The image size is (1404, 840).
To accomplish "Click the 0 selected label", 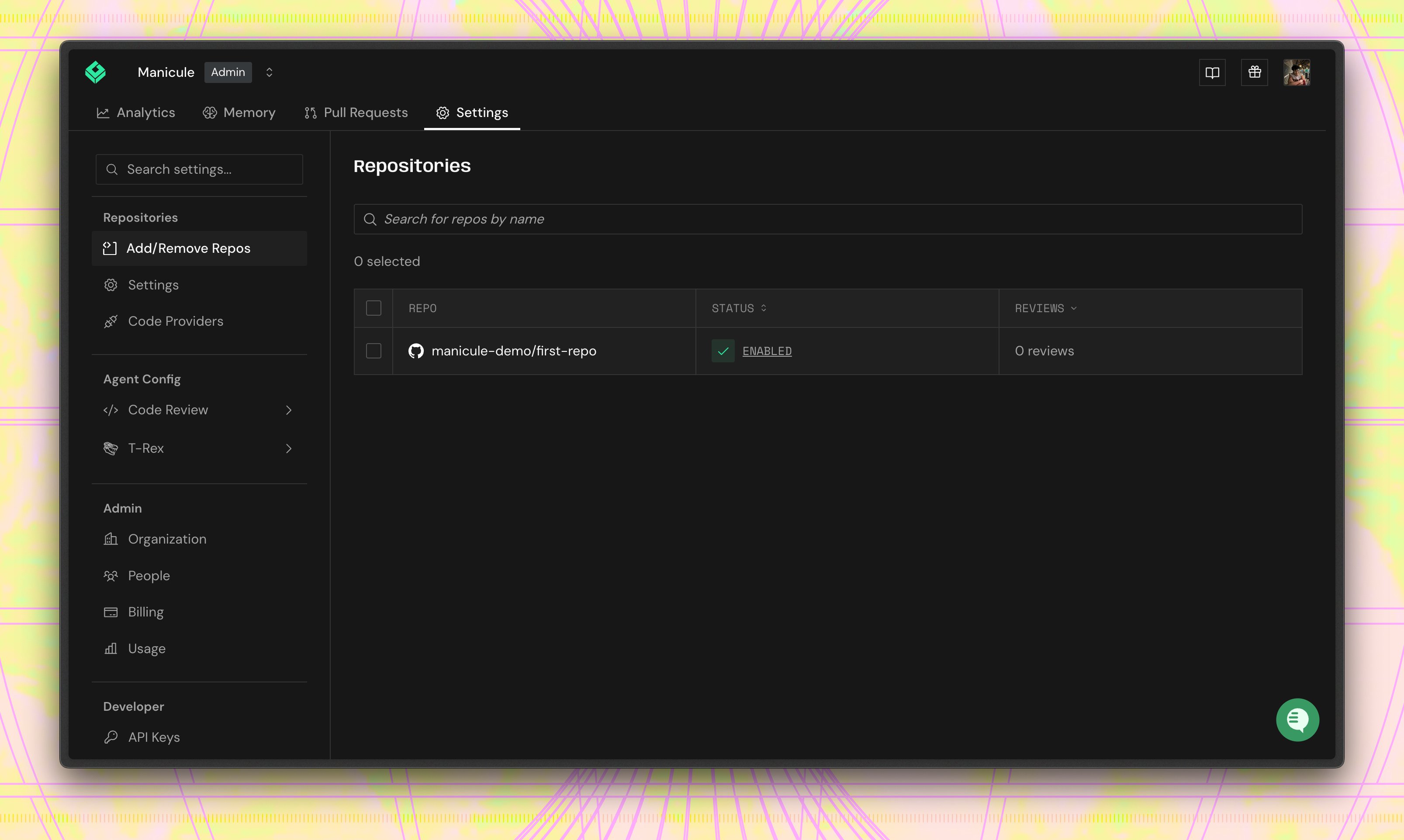I will tap(387, 262).
